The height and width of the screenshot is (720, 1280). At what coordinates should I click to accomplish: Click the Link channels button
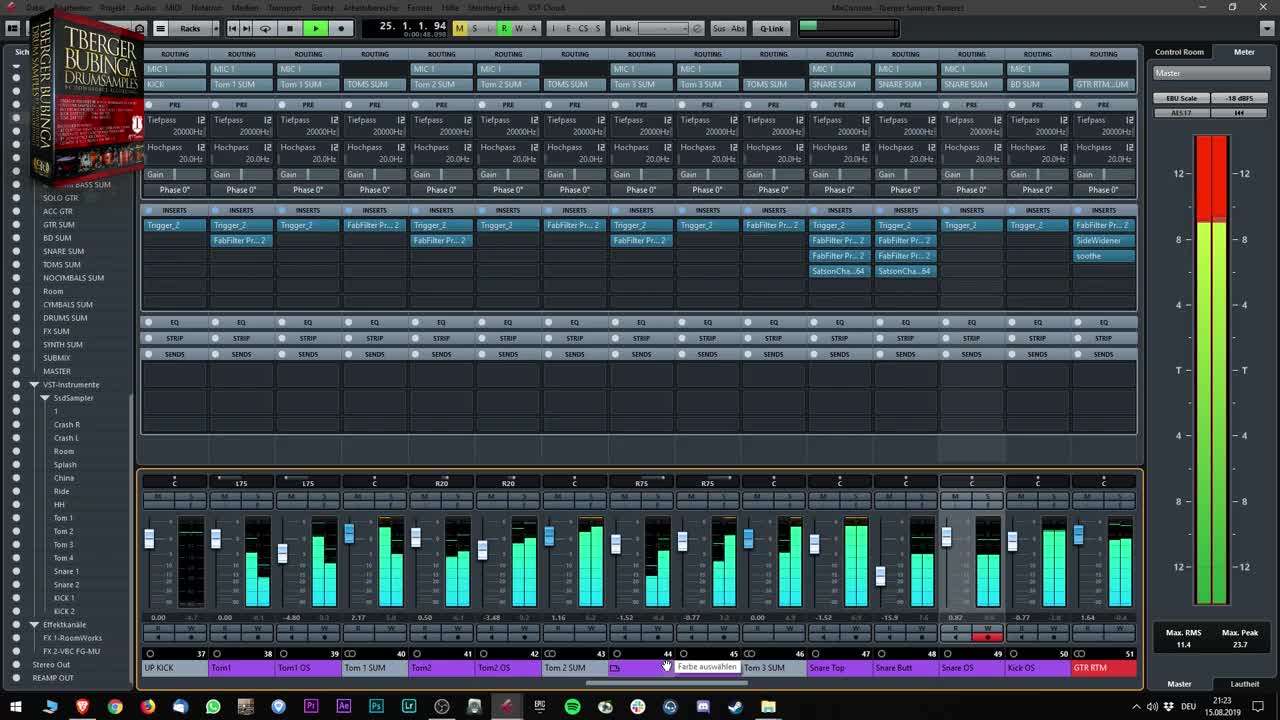(x=623, y=28)
